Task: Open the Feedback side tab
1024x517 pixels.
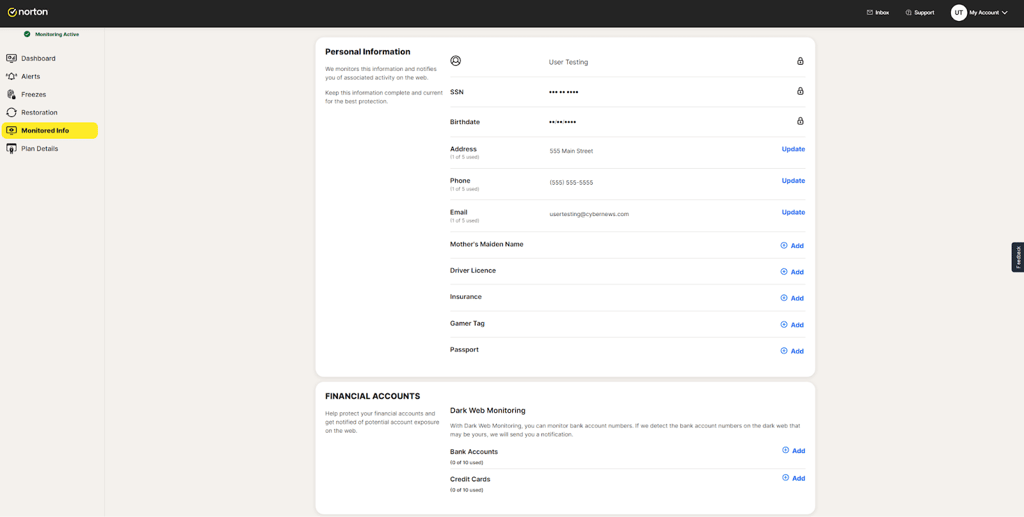Action: click(x=1017, y=257)
